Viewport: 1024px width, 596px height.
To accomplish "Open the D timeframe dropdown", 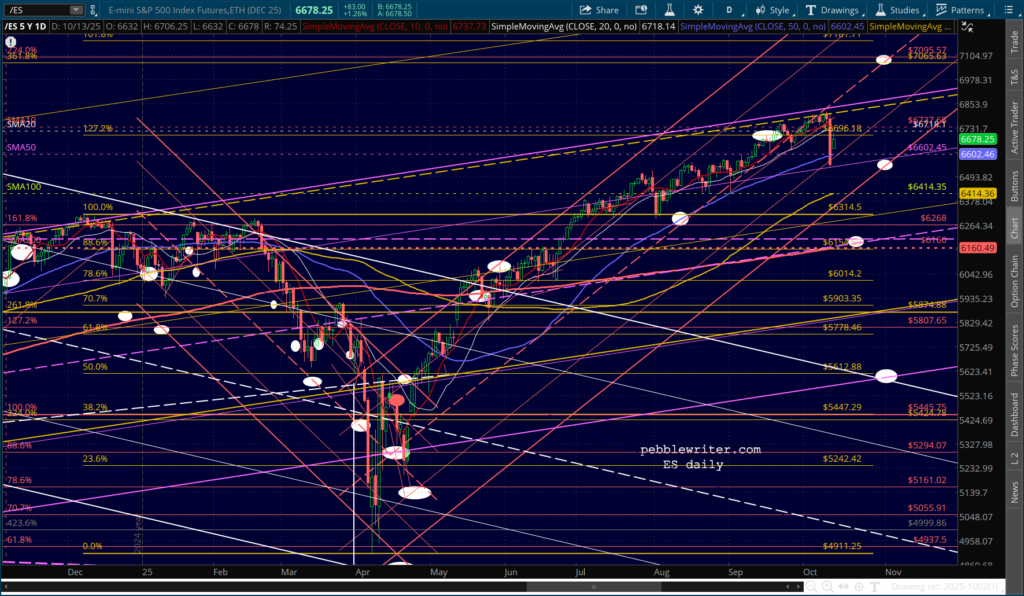I will coord(729,10).
